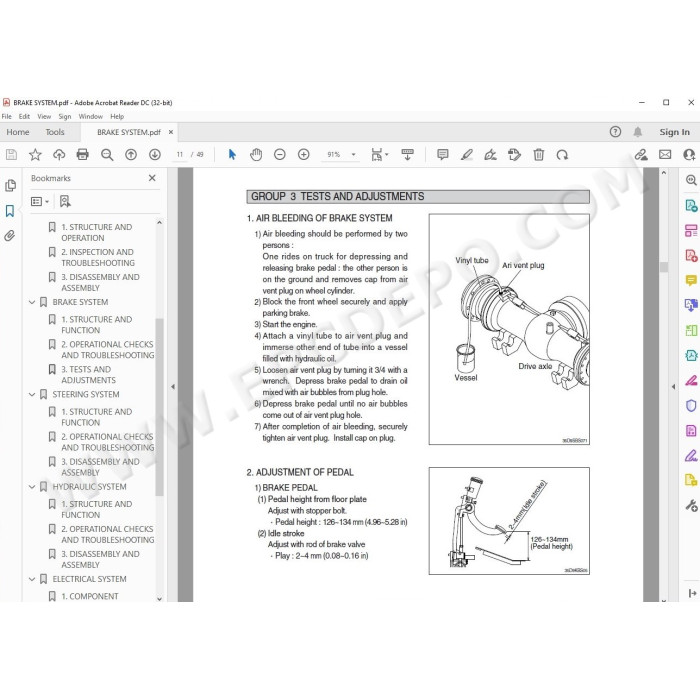Click the document vertical scrollbar thumb
The height and width of the screenshot is (700, 700).
pyautogui.click(x=664, y=267)
